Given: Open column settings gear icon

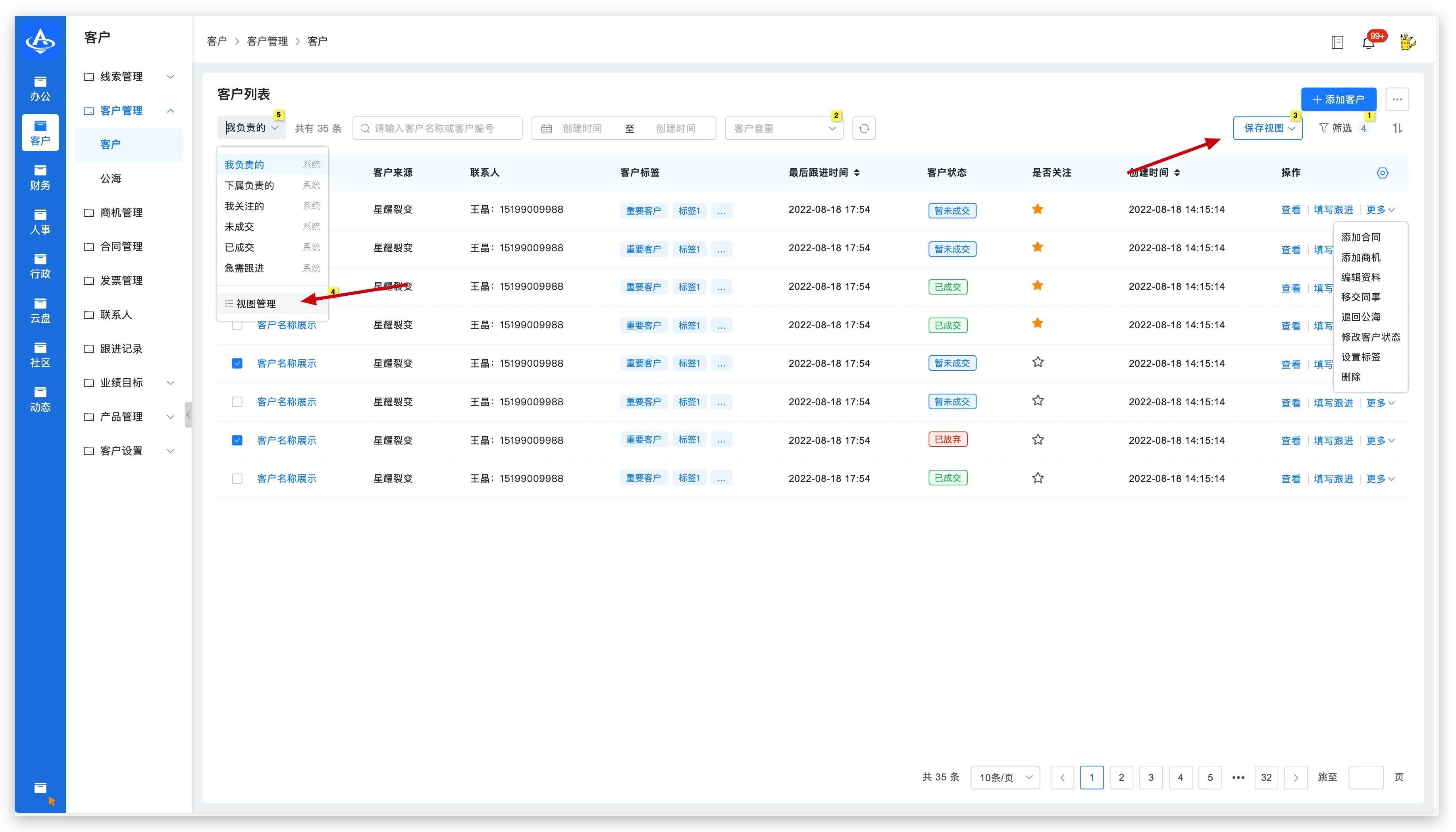Looking at the screenshot, I should (x=1382, y=173).
